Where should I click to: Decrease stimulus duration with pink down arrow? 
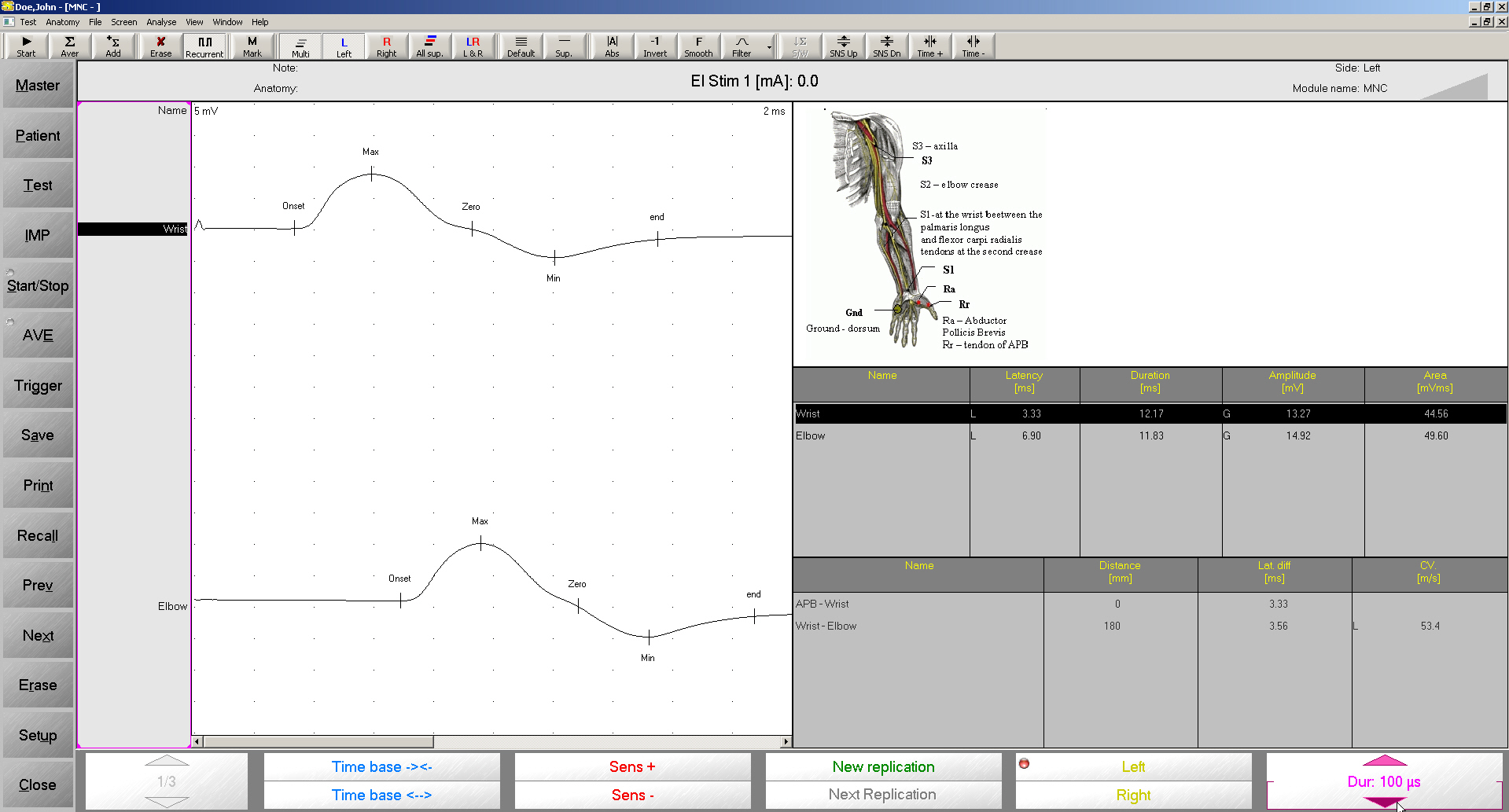[1384, 802]
